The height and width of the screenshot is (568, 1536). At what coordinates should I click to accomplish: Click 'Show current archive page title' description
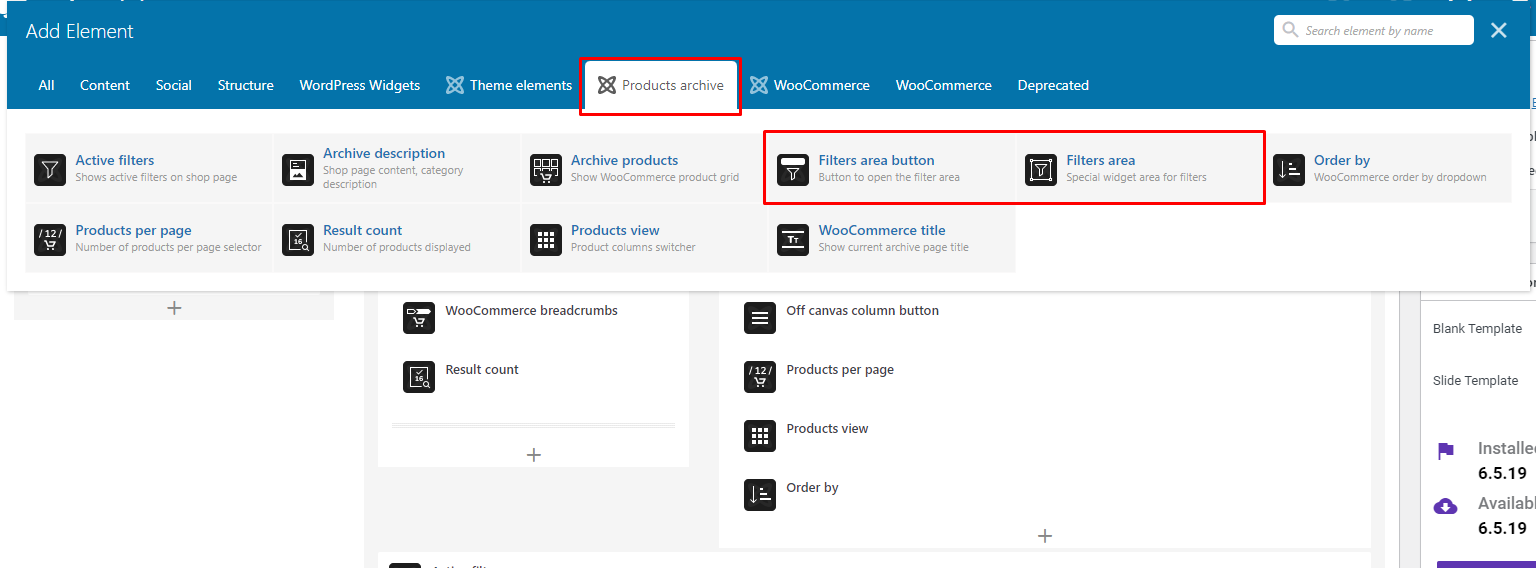point(893,247)
